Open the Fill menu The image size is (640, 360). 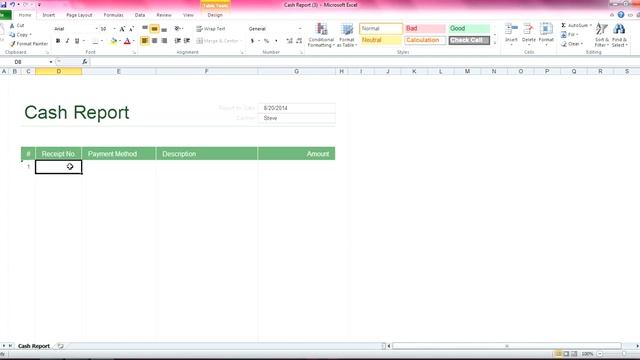pos(570,35)
